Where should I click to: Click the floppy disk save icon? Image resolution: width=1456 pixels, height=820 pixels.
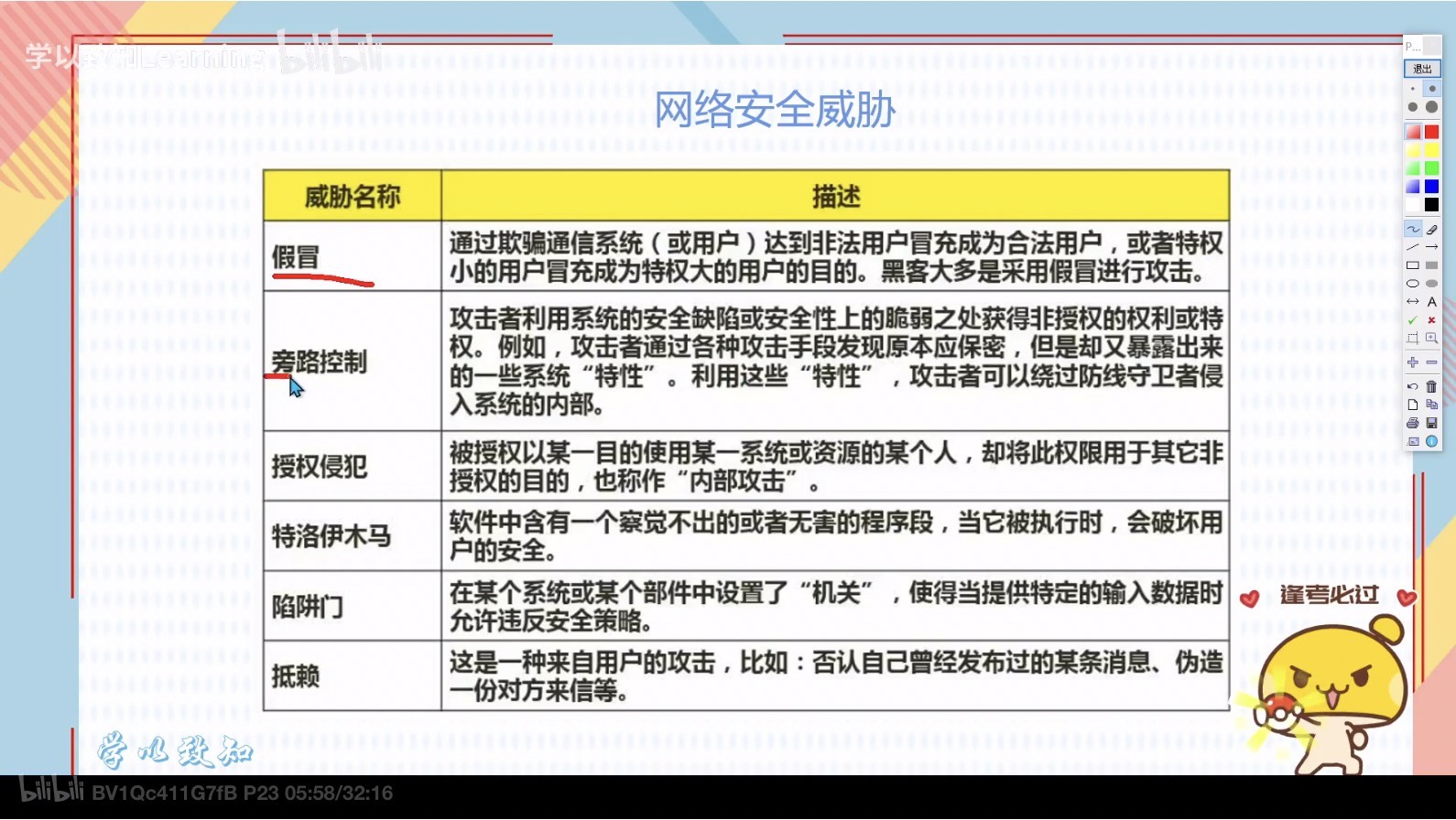pos(1431,423)
